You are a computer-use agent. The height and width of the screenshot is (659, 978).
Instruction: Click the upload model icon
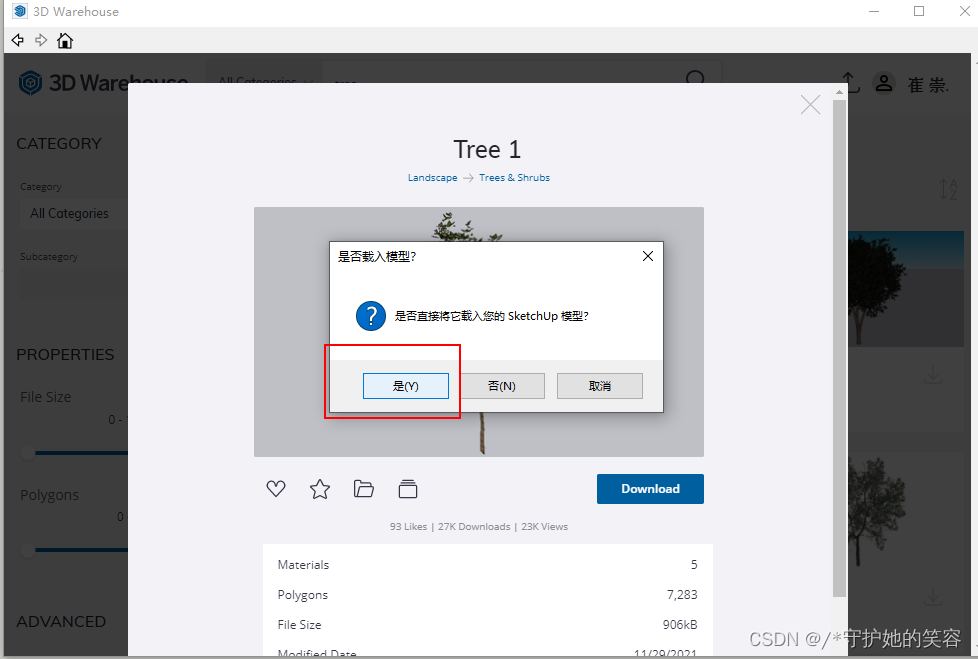[850, 82]
